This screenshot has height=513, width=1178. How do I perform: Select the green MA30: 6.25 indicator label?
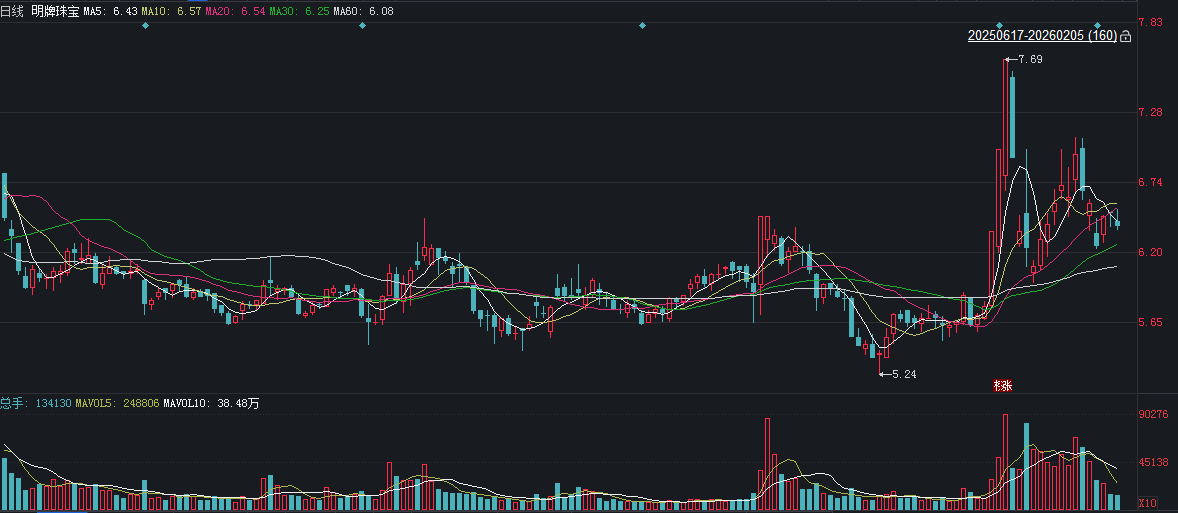(x=299, y=10)
